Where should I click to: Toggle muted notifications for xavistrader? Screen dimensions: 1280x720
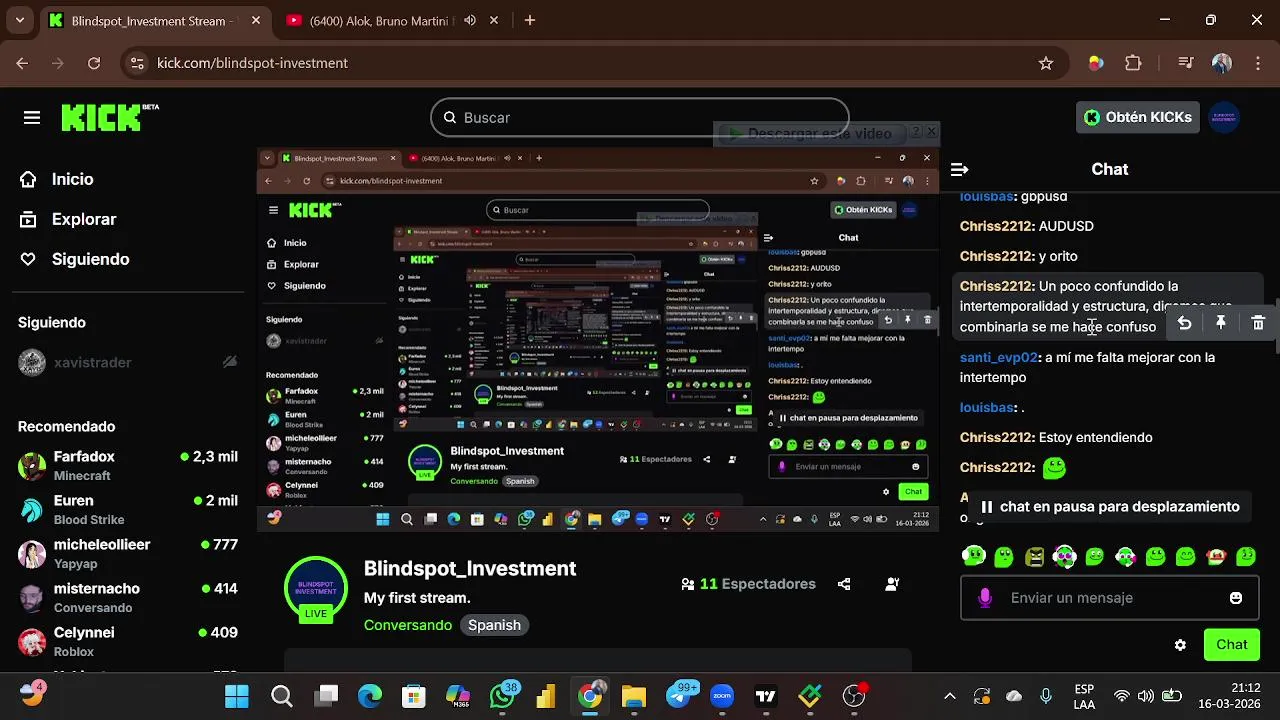pos(230,362)
